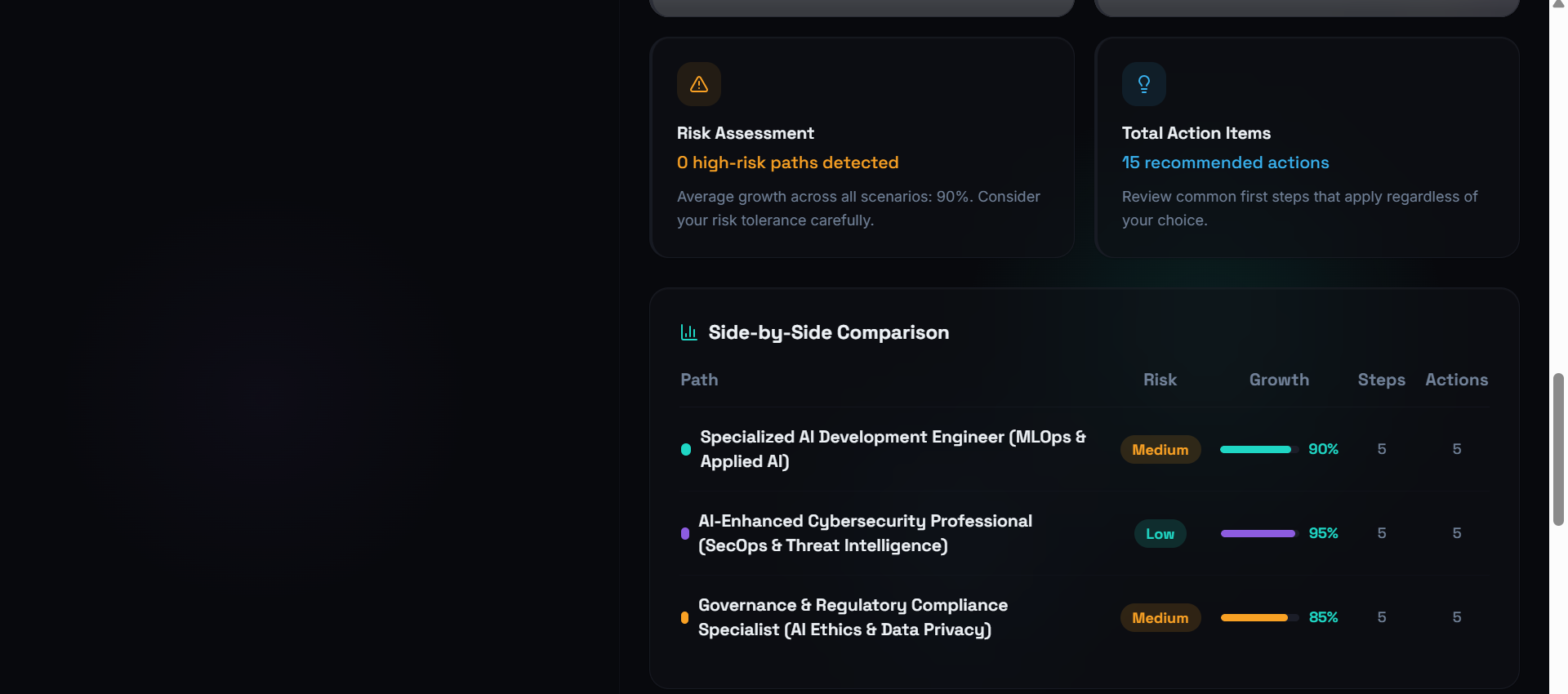Screen dimensions: 1568x694
Task: Click '0 high-risk paths detected' text
Action: 787,162
